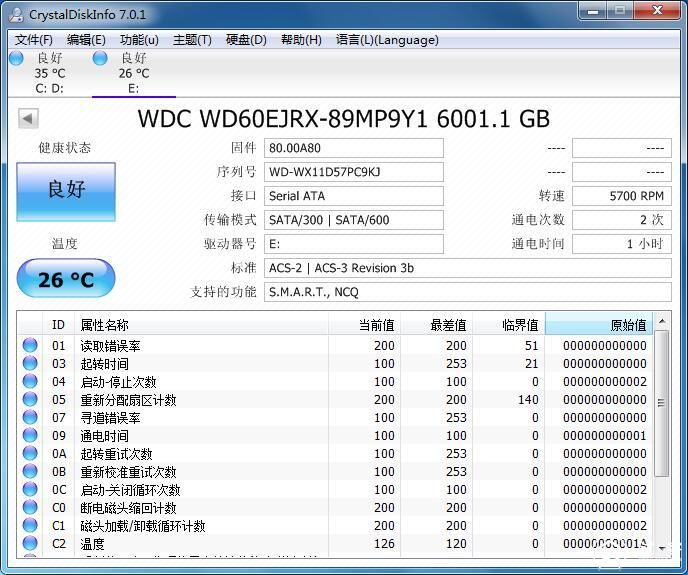
Task: Click the 良好 health status button
Action: tap(66, 191)
